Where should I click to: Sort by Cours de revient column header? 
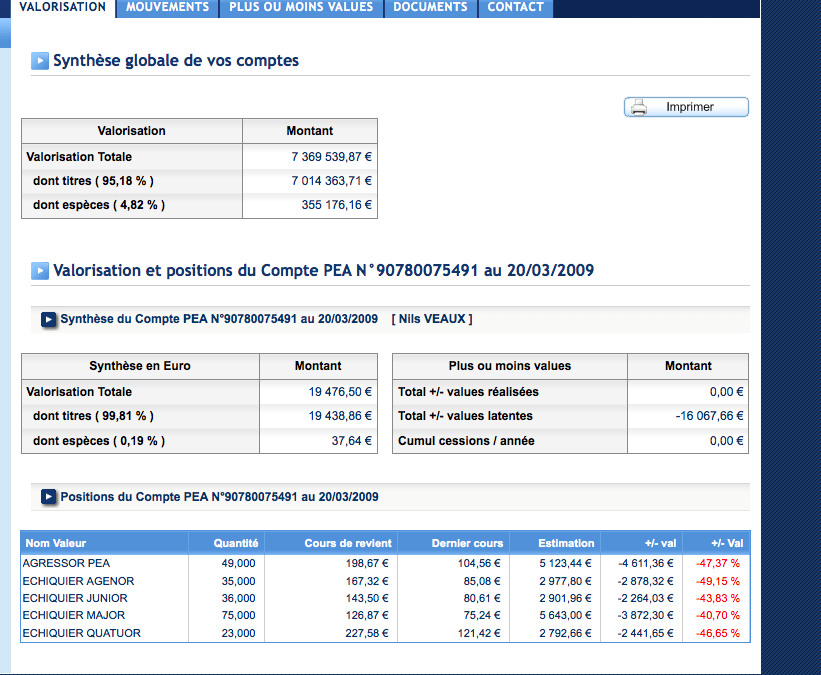coord(348,543)
